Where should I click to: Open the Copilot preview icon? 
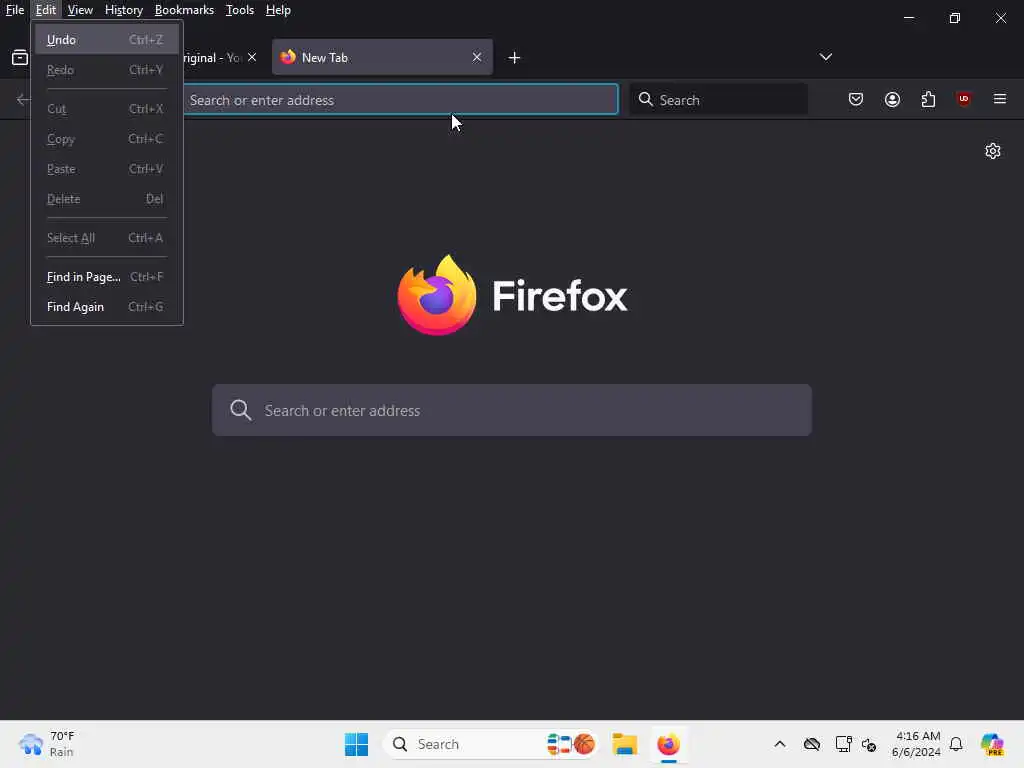coord(992,744)
